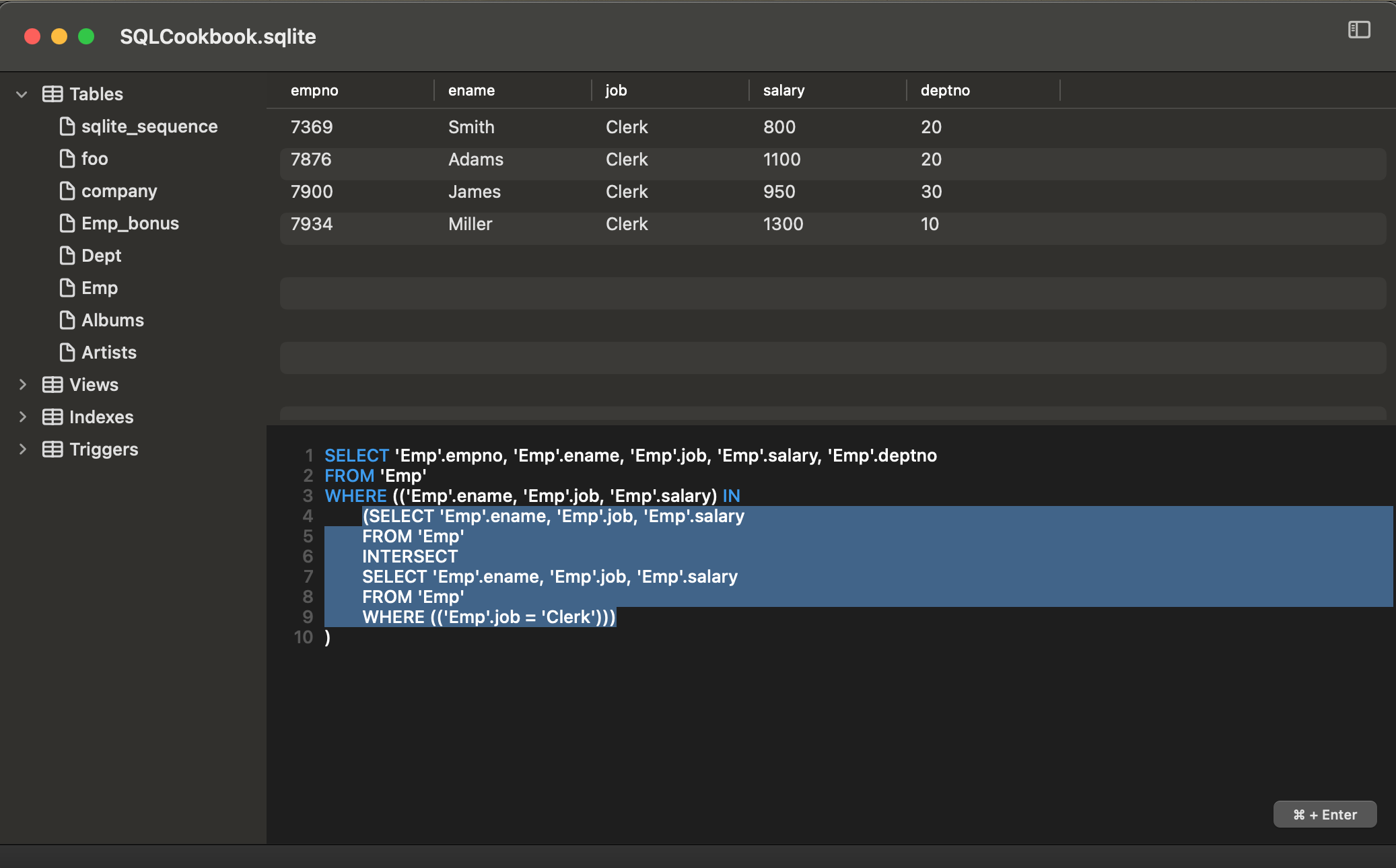Image resolution: width=1396 pixels, height=868 pixels.
Task: Click the grid icon beside Tables
Action: (51, 94)
